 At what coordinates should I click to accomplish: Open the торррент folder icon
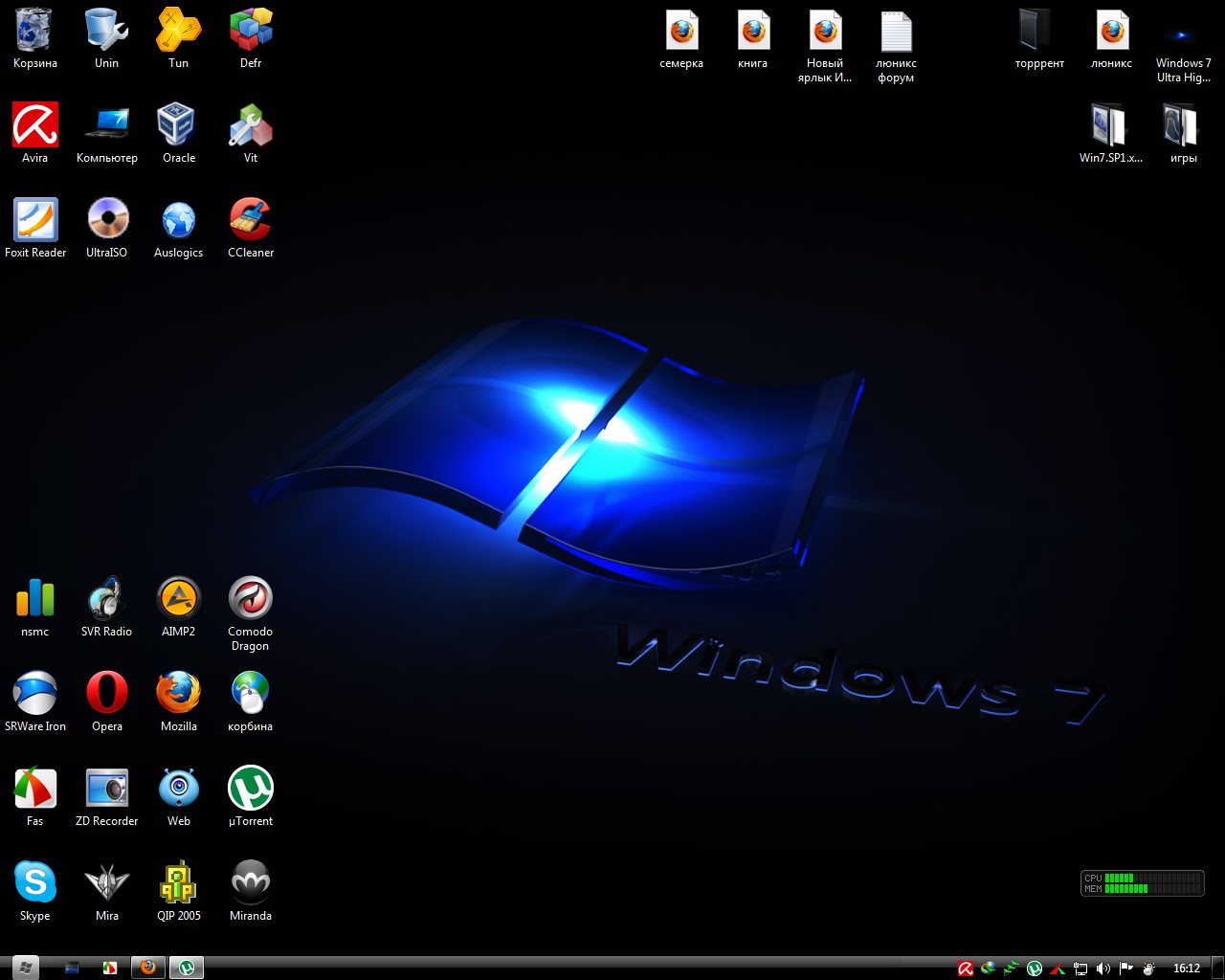tap(1040, 38)
